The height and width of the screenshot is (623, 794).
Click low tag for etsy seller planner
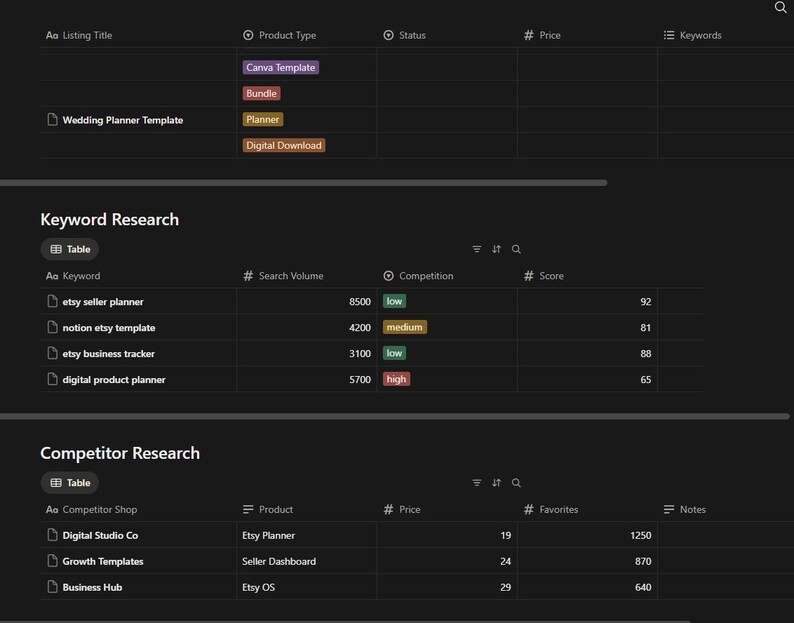tap(394, 301)
